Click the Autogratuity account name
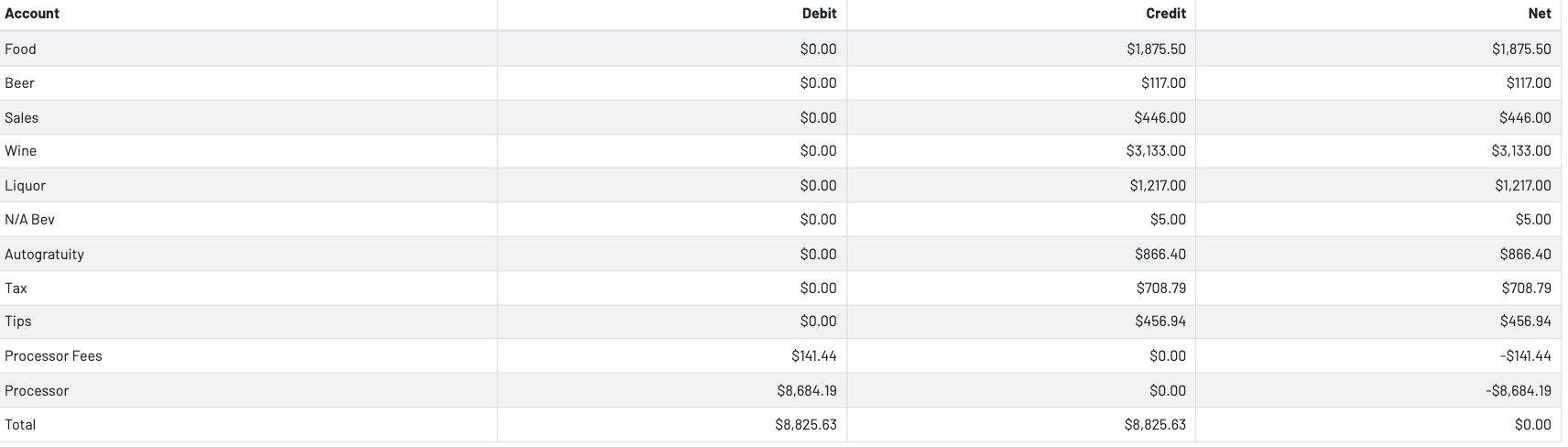 [x=45, y=255]
